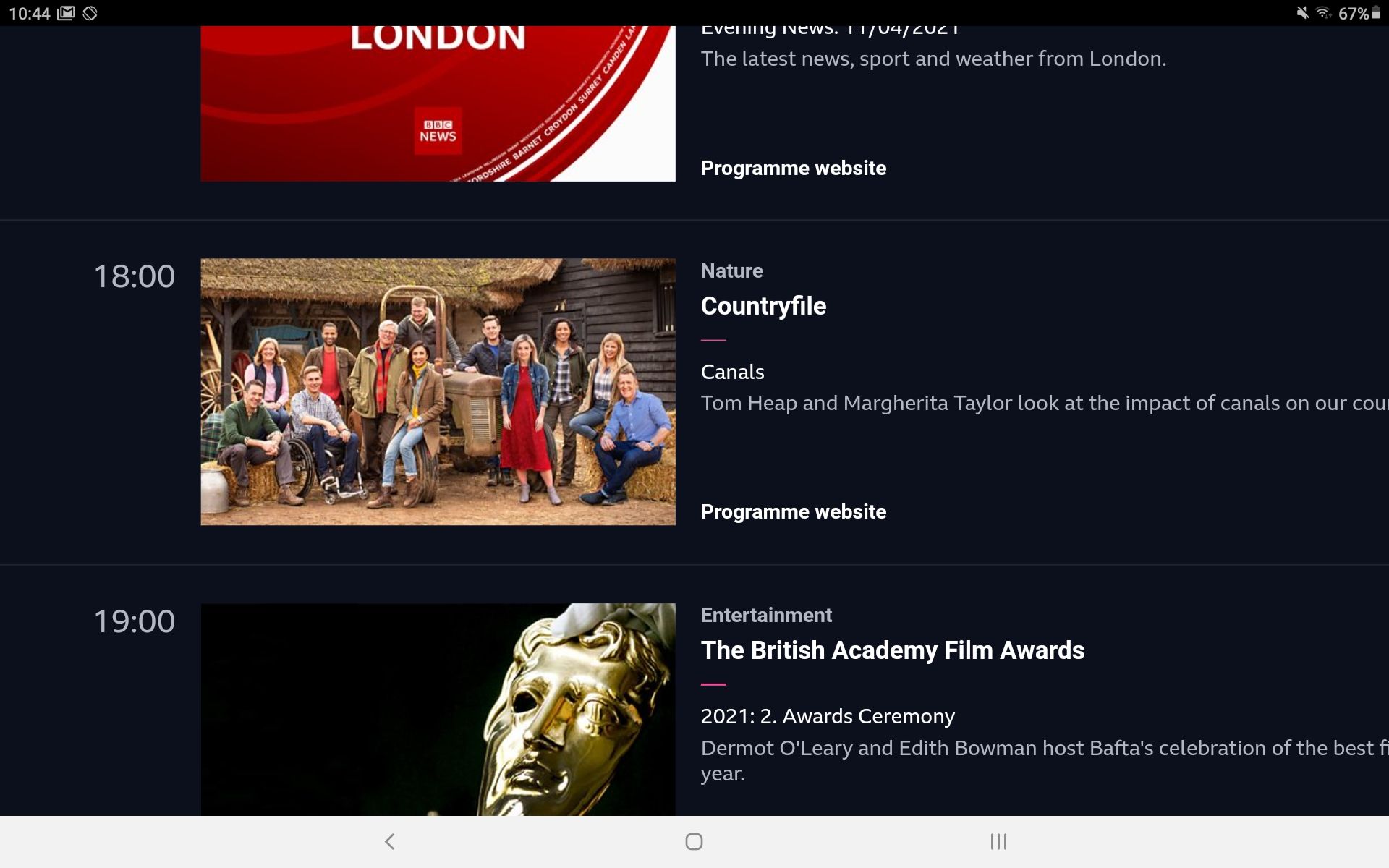Select the Countryfile programme title
Screen dimensions: 1389x868
(763, 306)
